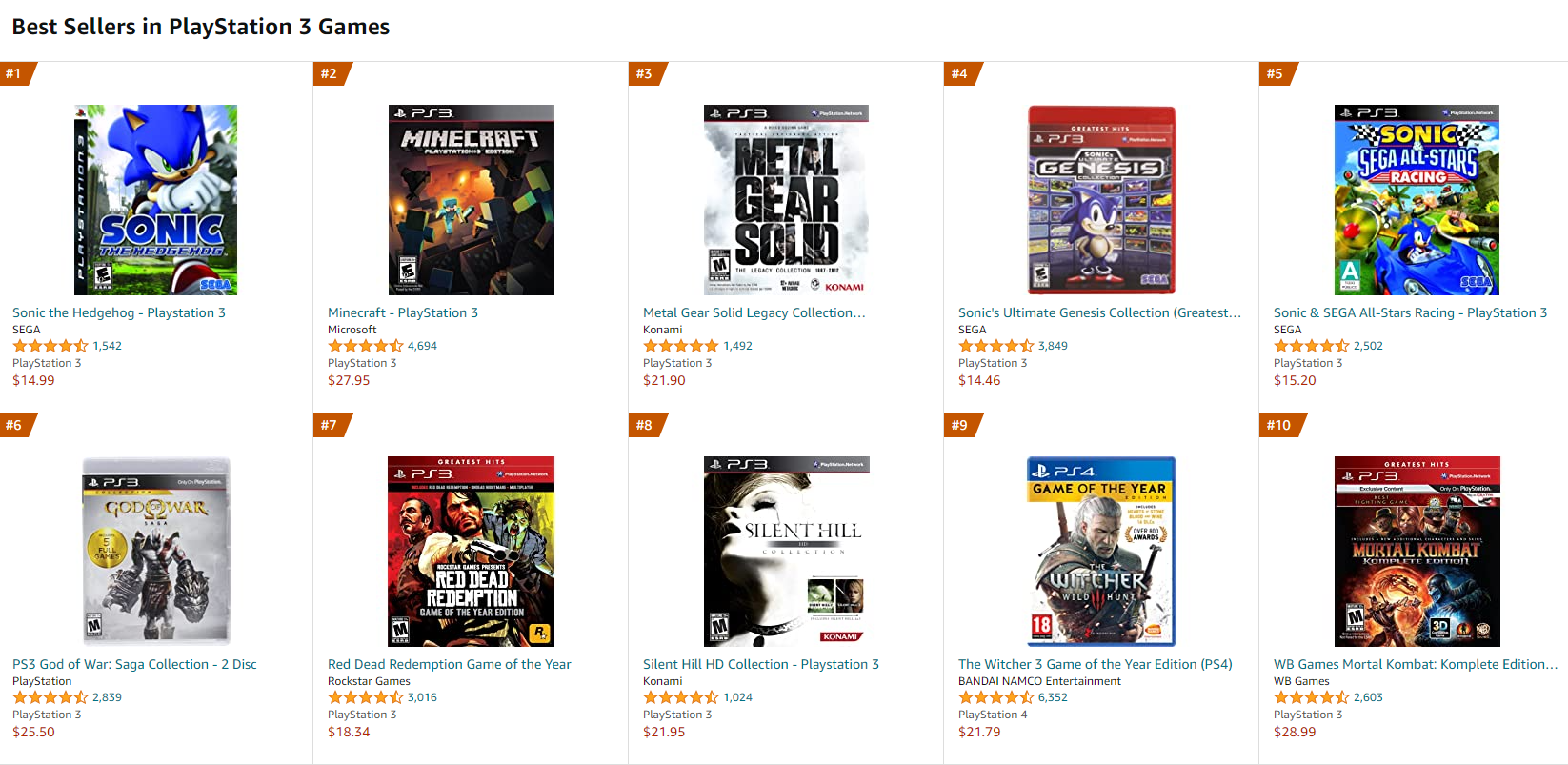Click the star rating for Silent Hill HD Collection
1568x765 pixels.
point(680,696)
